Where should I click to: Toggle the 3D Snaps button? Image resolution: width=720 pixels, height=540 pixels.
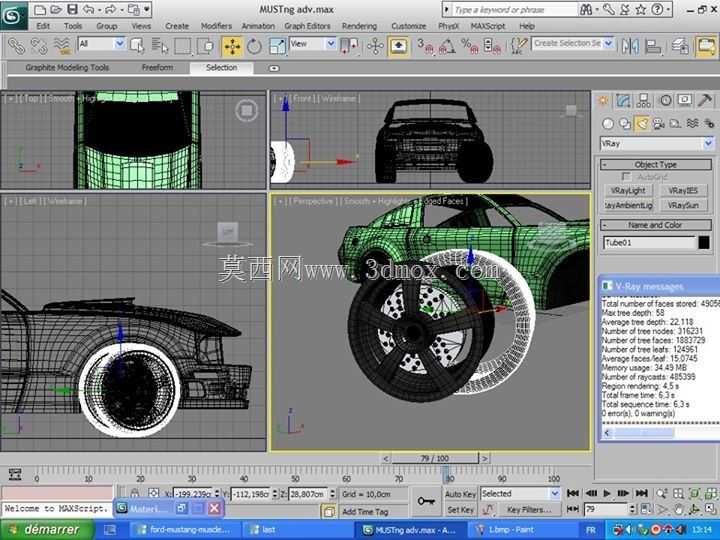tap(425, 46)
